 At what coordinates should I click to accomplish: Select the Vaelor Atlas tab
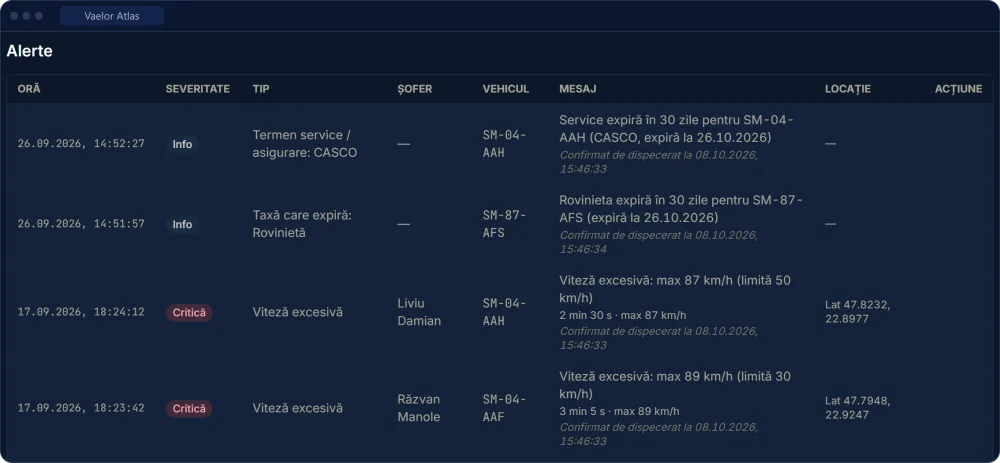click(112, 16)
